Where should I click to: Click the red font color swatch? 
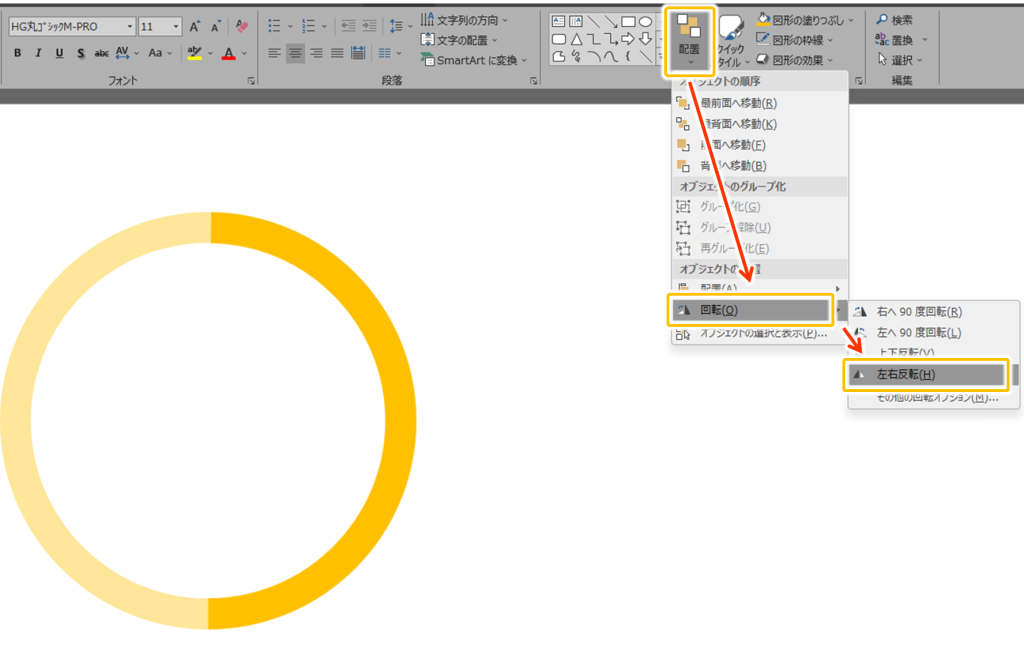coord(228,53)
